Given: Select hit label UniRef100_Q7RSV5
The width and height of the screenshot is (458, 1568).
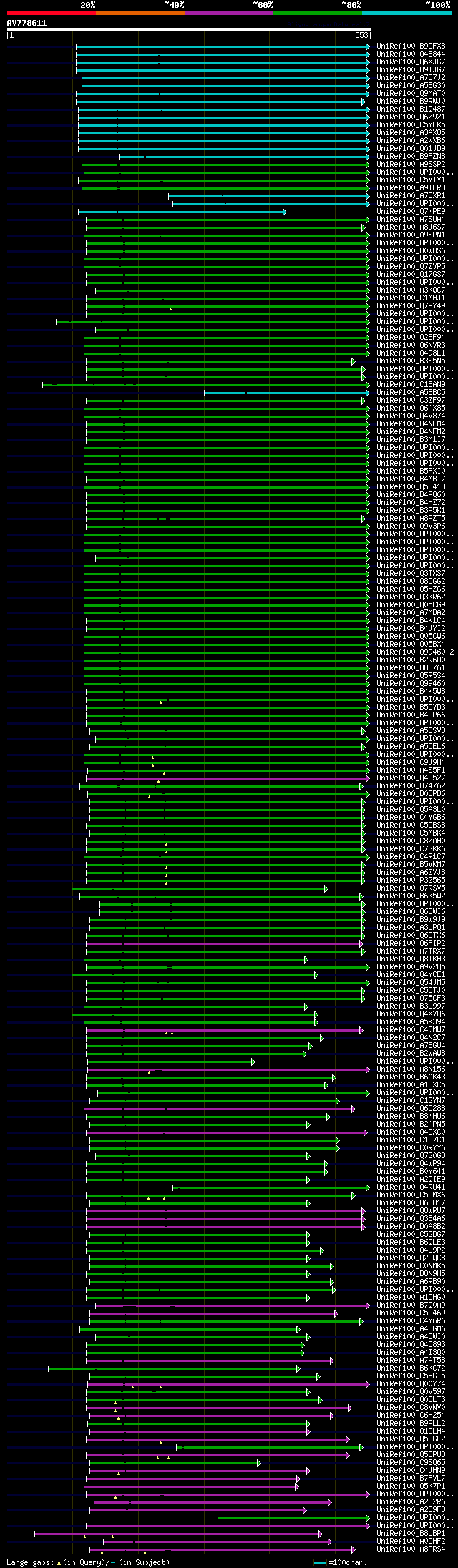Looking at the screenshot, I should coord(411,888).
